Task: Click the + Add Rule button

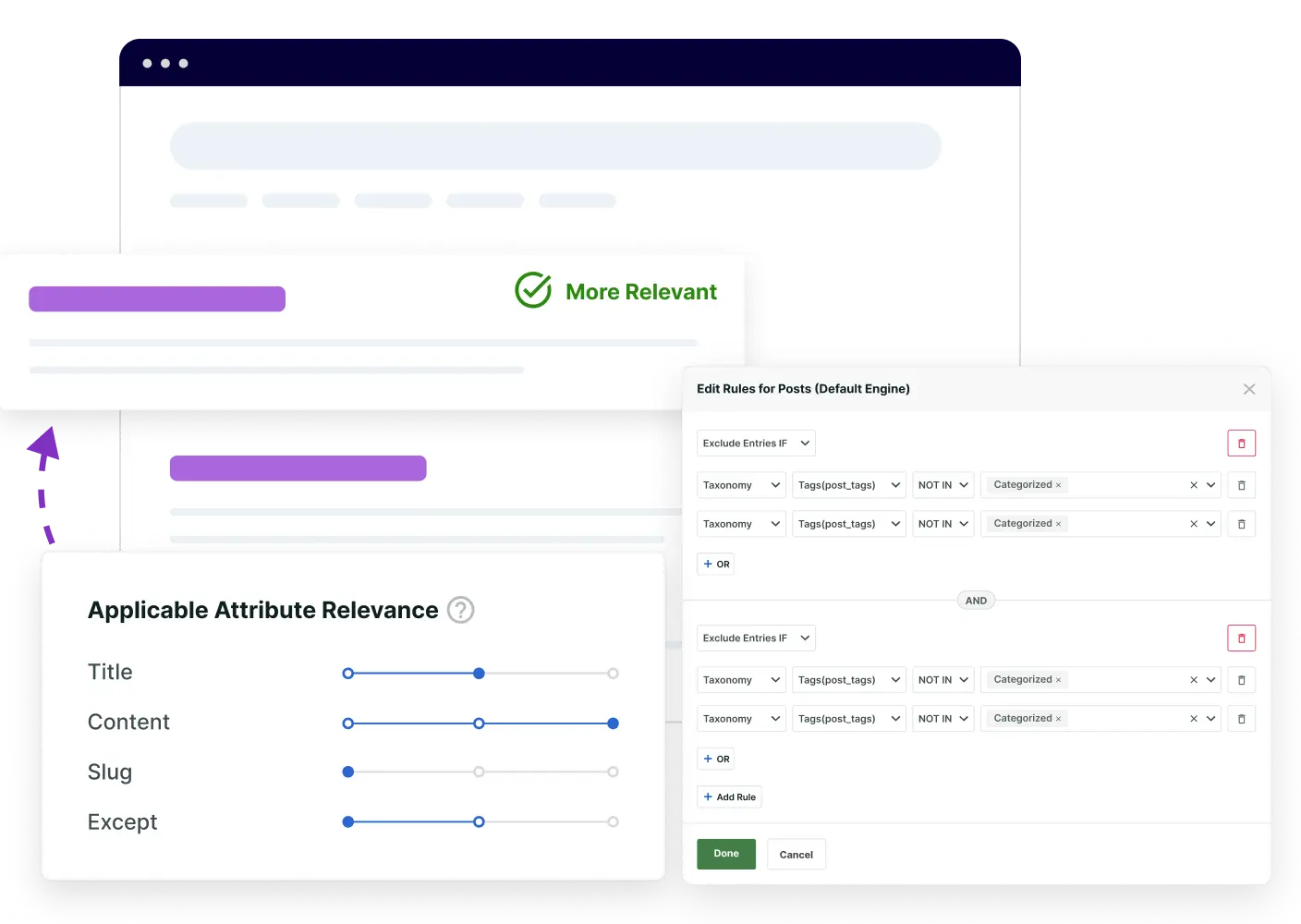Action: pyautogui.click(x=729, y=796)
